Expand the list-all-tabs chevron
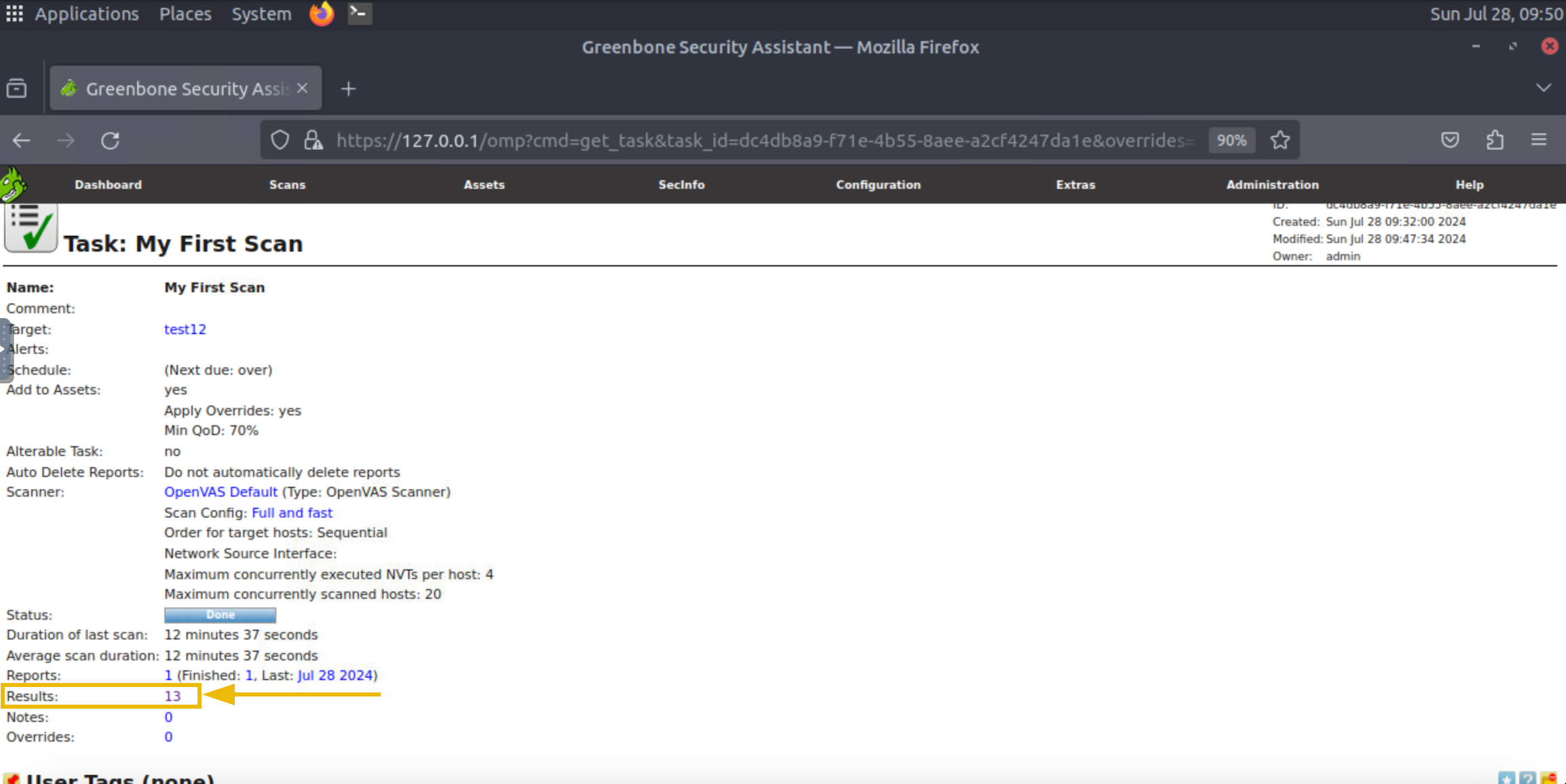This screenshot has height=784, width=1566. (1543, 87)
